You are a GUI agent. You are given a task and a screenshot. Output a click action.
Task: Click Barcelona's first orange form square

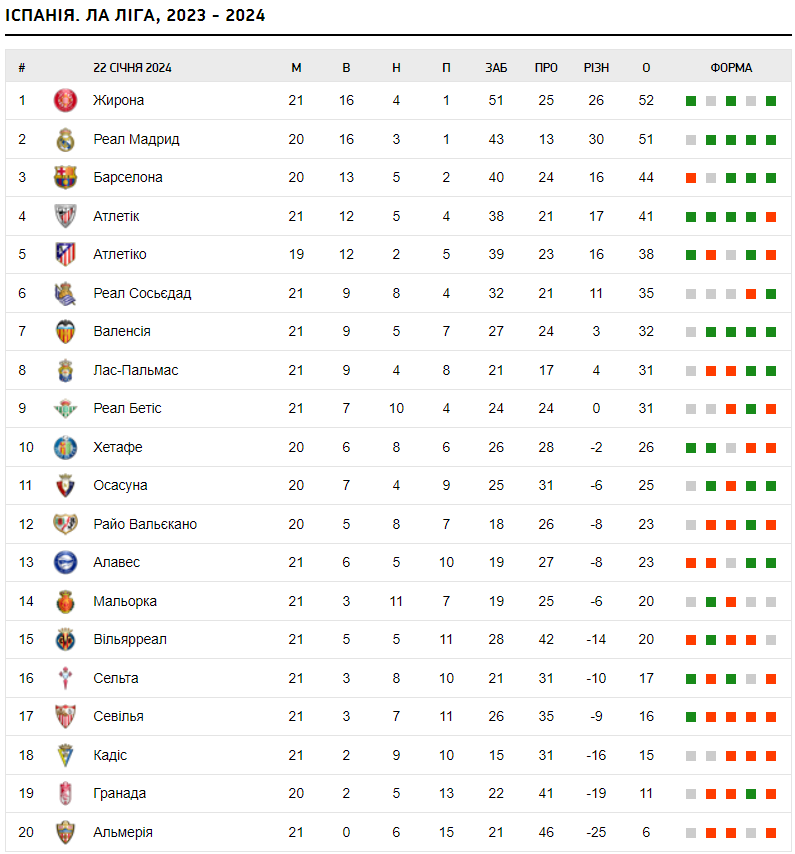[691, 178]
